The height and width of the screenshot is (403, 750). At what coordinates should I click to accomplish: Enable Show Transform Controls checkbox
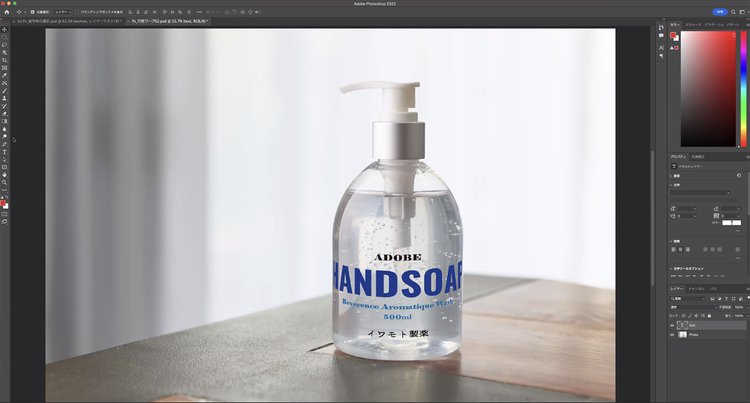[x=77, y=12]
